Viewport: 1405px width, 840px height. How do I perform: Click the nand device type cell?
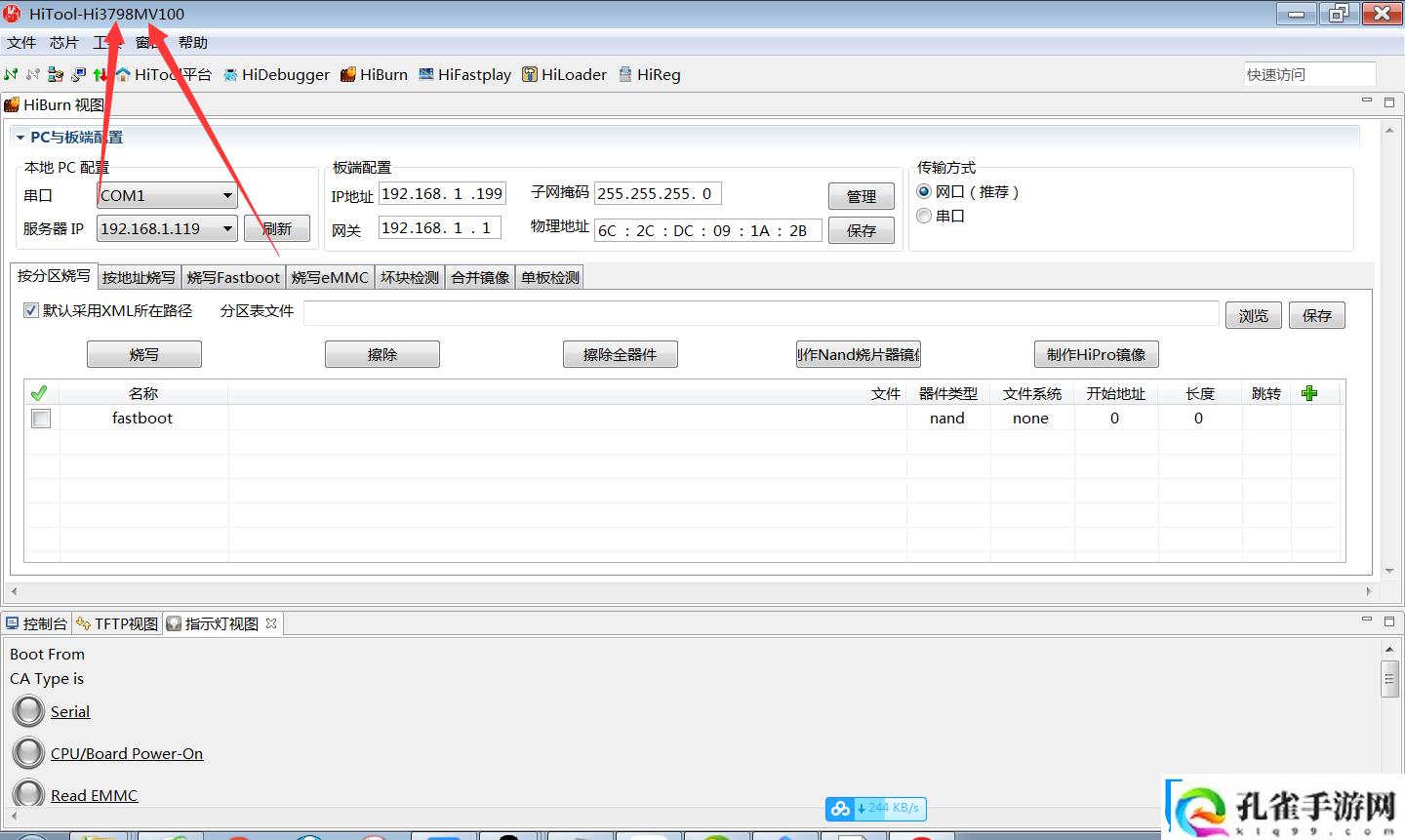point(947,418)
